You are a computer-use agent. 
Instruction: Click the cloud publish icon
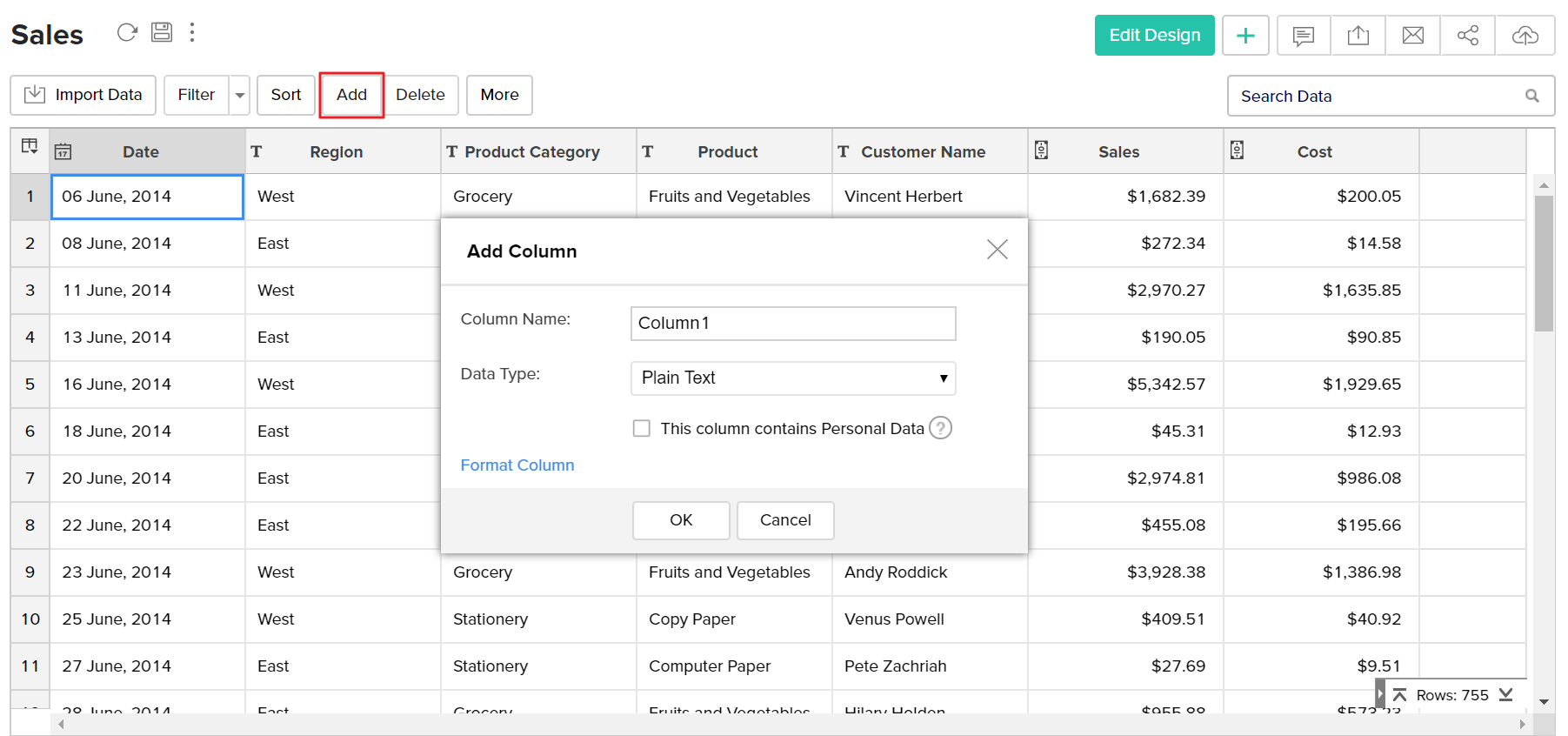pos(1525,36)
